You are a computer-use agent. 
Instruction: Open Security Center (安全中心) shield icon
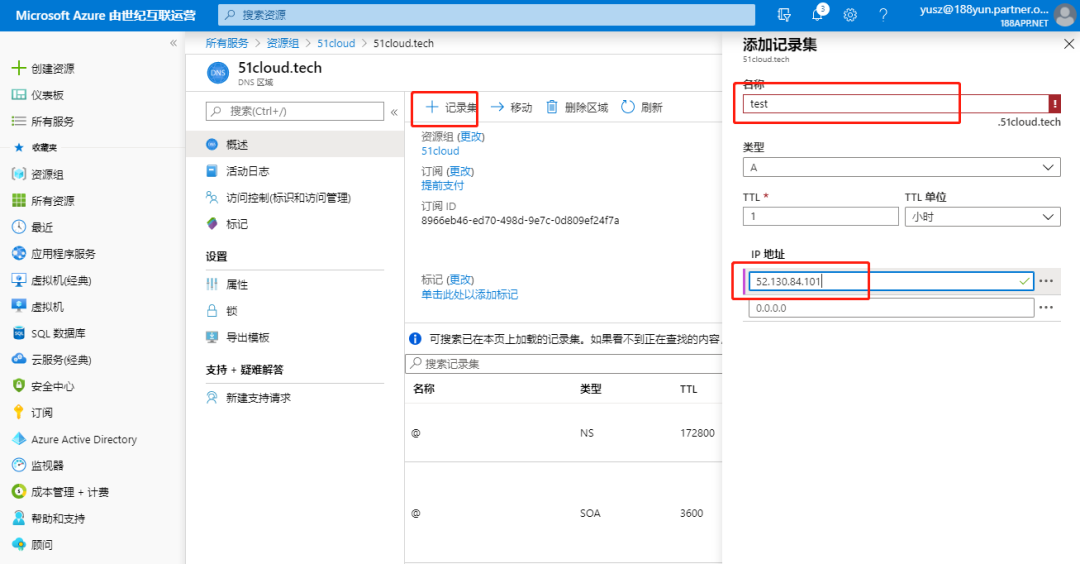(x=19, y=386)
